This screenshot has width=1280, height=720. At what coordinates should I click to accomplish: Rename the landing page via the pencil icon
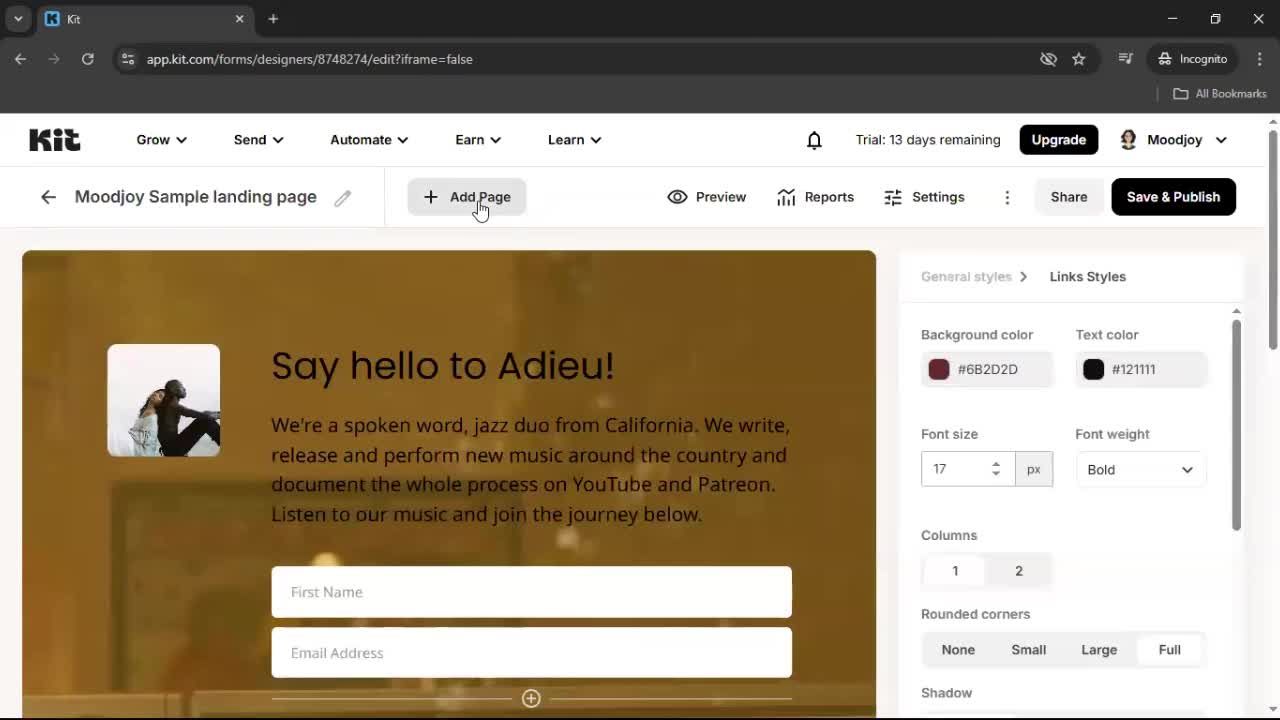tap(343, 197)
